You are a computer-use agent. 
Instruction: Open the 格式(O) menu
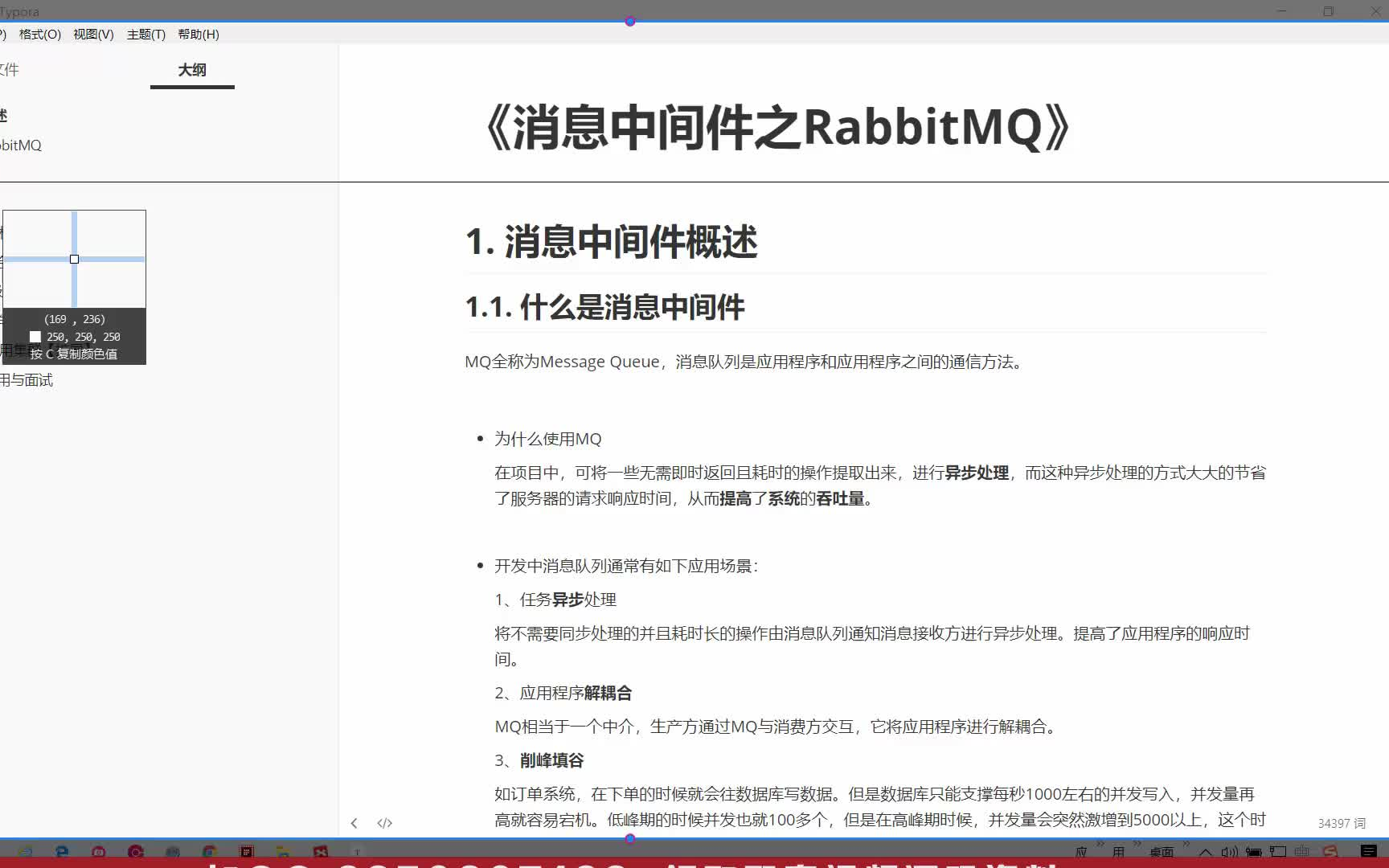(x=40, y=35)
